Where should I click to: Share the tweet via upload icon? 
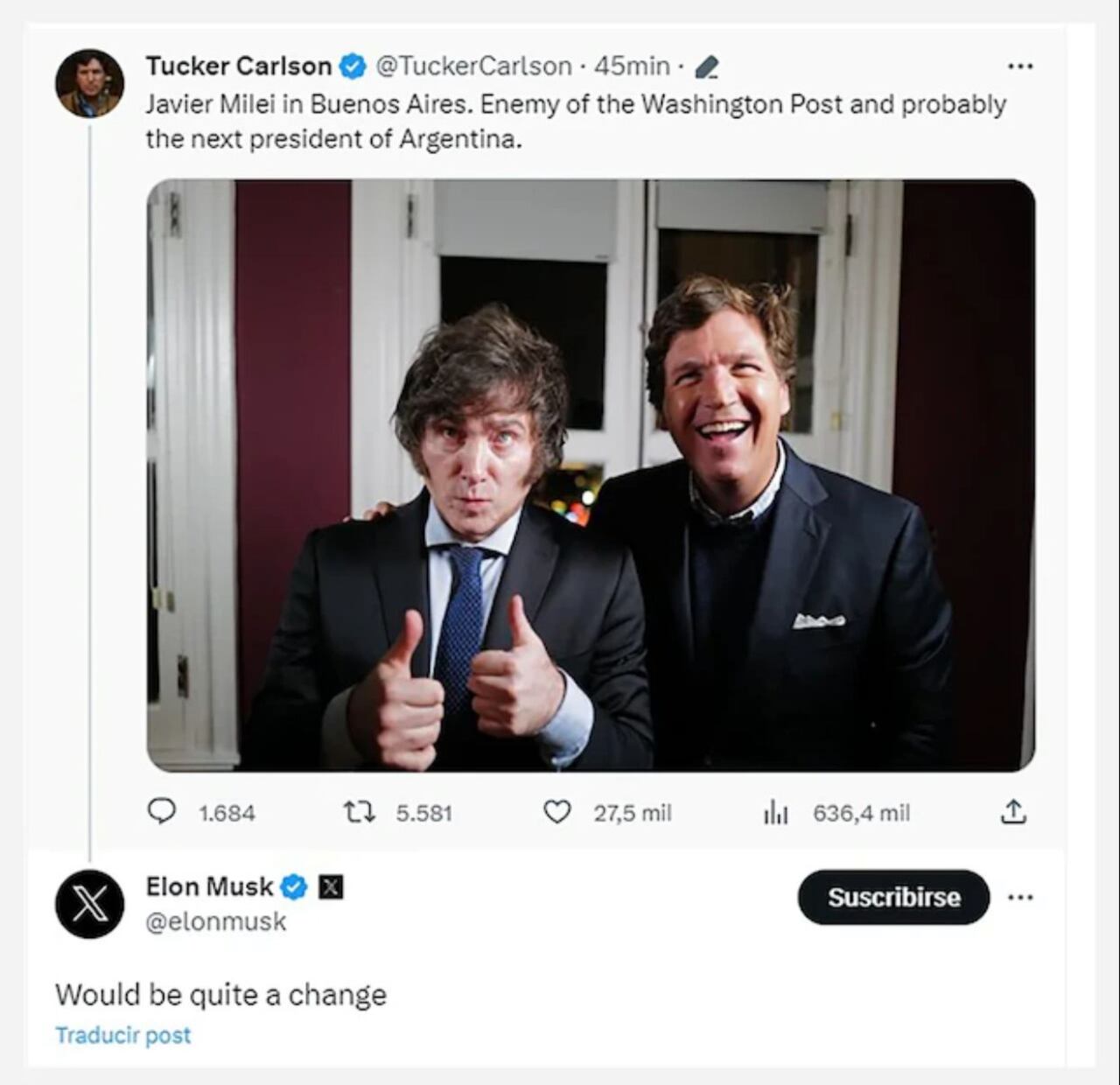point(1012,813)
